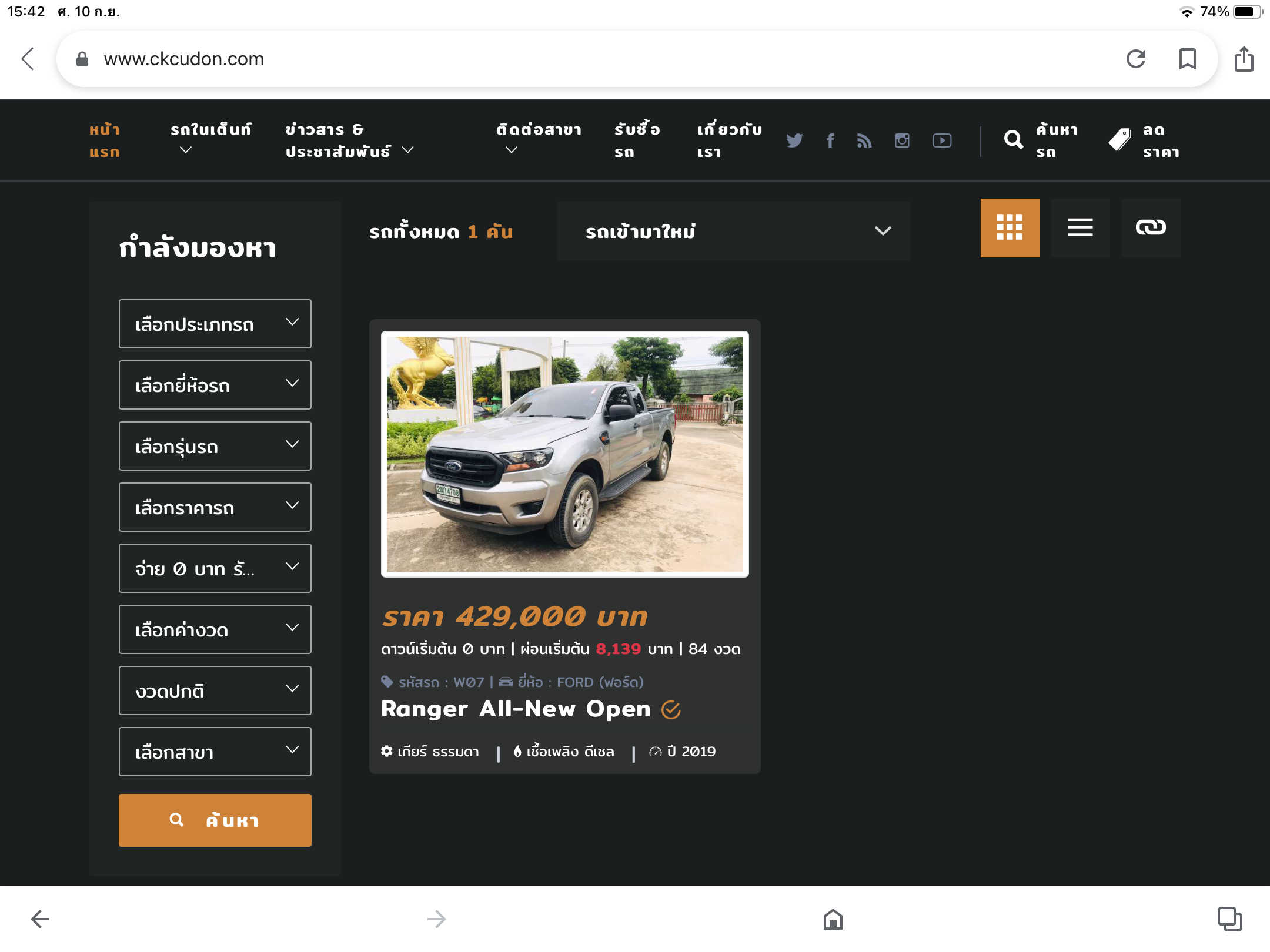Open the เลือกยี่ห้อรถ brand dropdown
This screenshot has height=952, width=1270.
(x=215, y=385)
